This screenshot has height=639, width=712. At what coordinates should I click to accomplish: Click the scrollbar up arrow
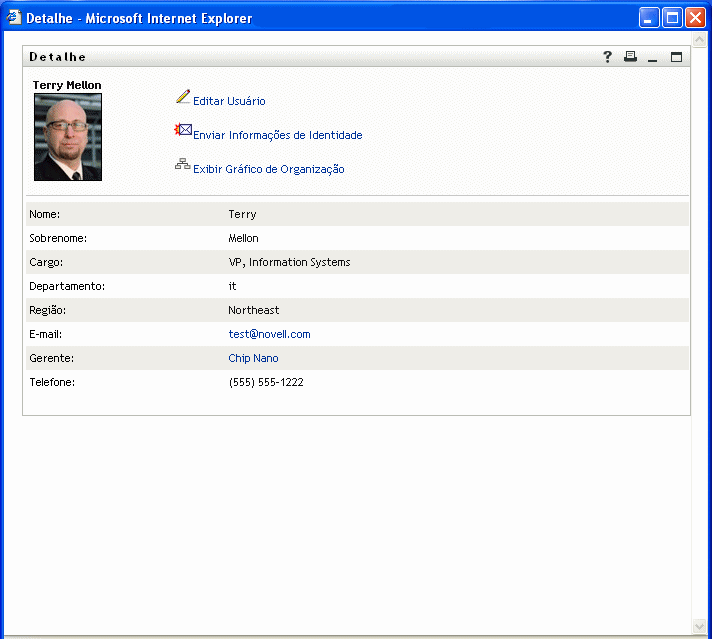[699, 40]
